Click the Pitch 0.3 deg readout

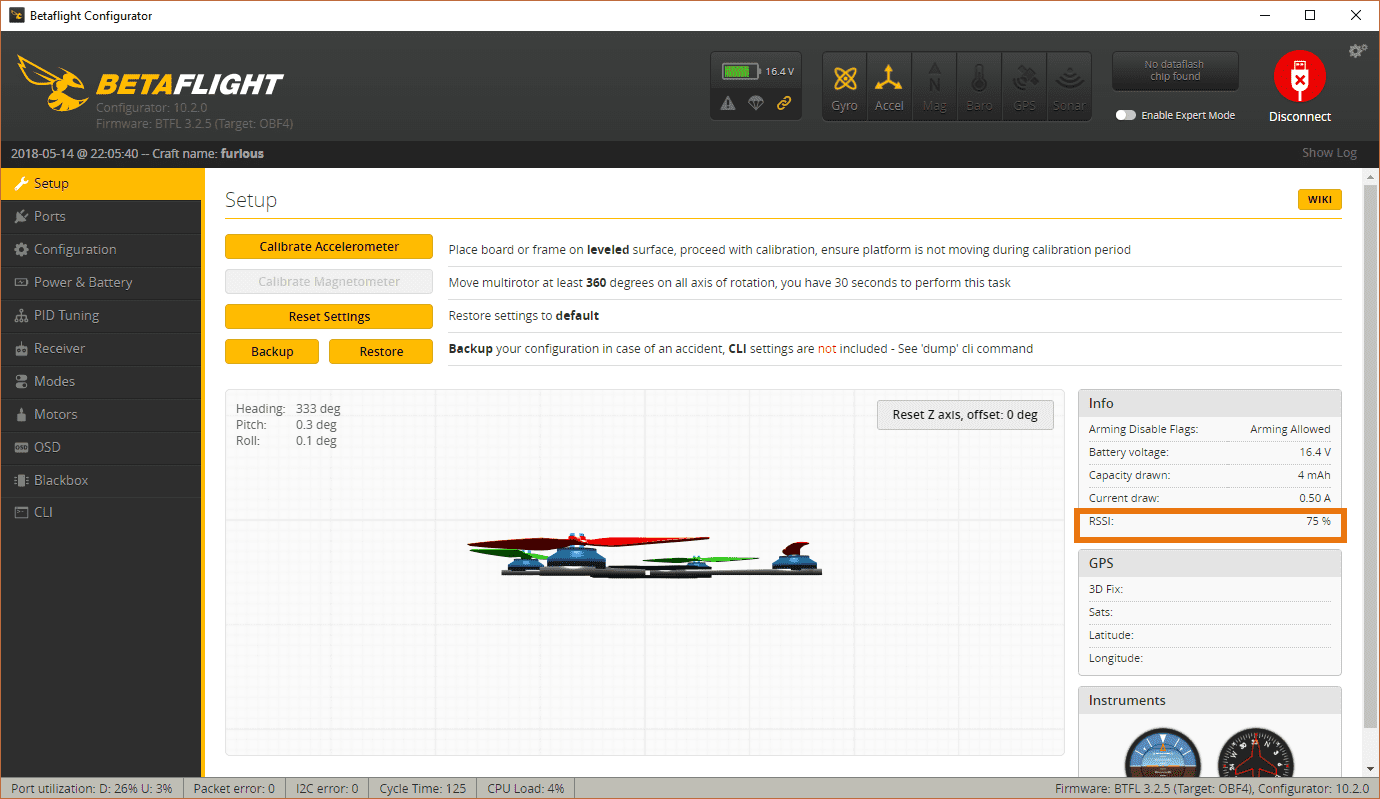point(286,425)
